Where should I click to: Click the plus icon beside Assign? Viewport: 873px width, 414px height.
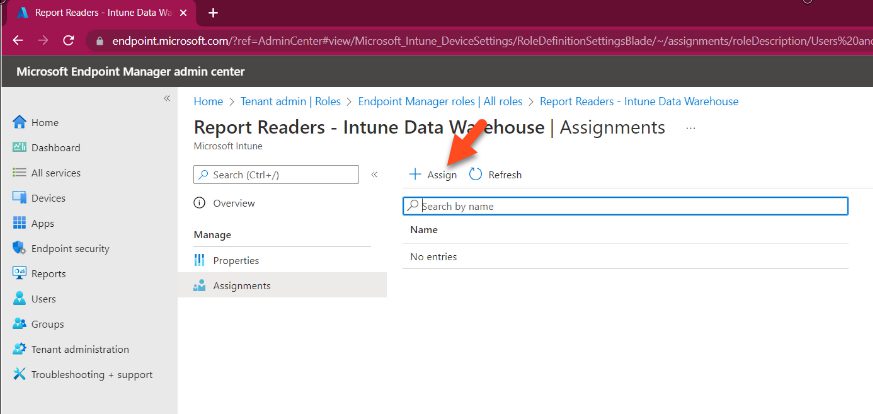415,174
